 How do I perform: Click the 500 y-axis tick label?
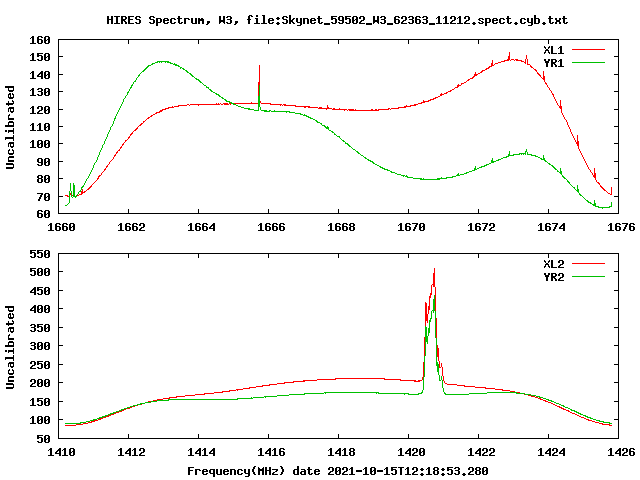coord(40,272)
